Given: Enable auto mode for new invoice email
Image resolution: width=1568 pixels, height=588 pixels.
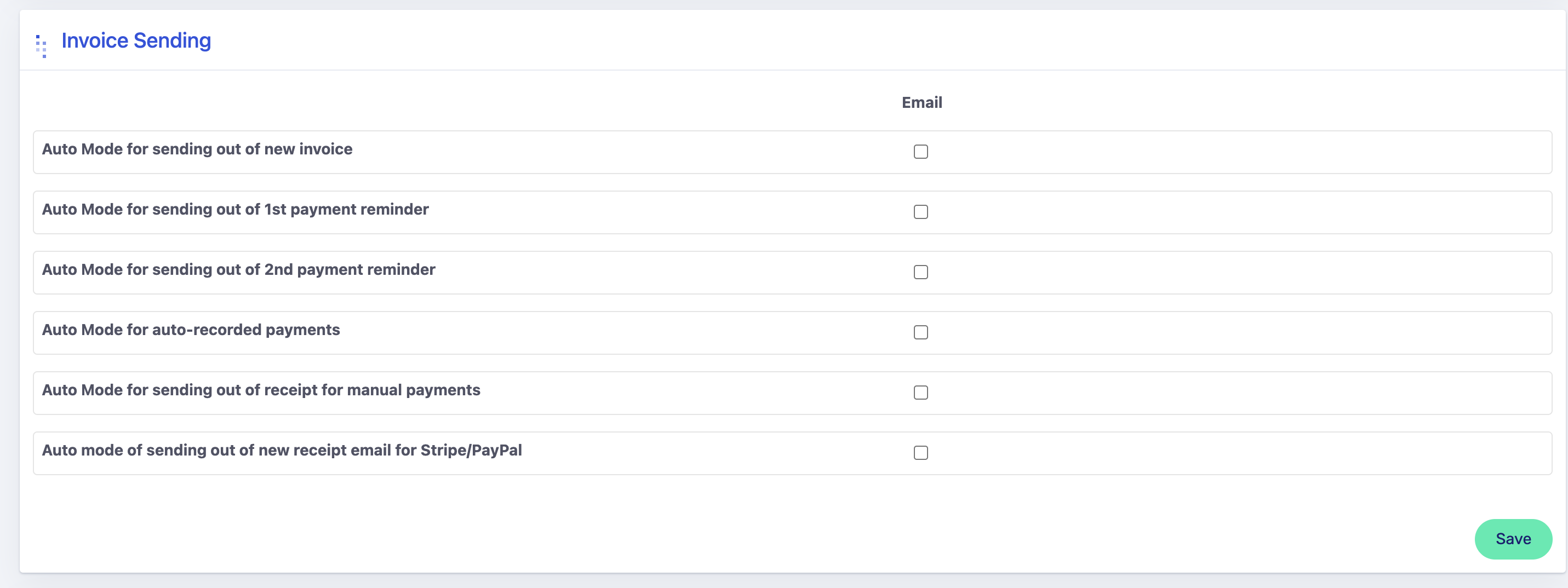Looking at the screenshot, I should click(x=920, y=152).
